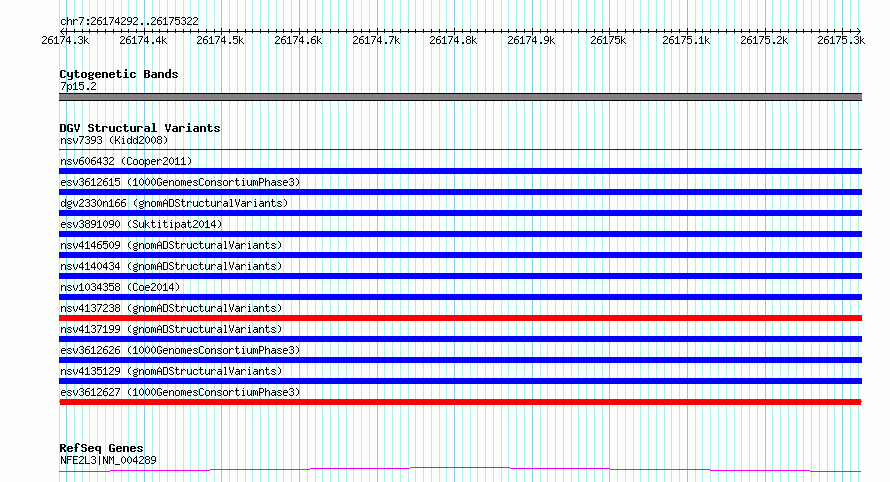Image resolution: width=890 pixels, height=482 pixels.
Task: Click the 26174.6k ruler tick label
Action: (x=298, y=41)
